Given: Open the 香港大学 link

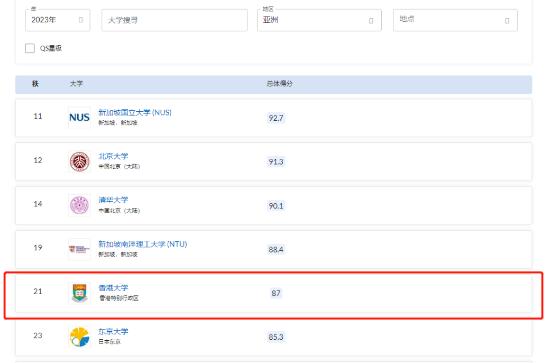Looking at the screenshot, I should (113, 288).
